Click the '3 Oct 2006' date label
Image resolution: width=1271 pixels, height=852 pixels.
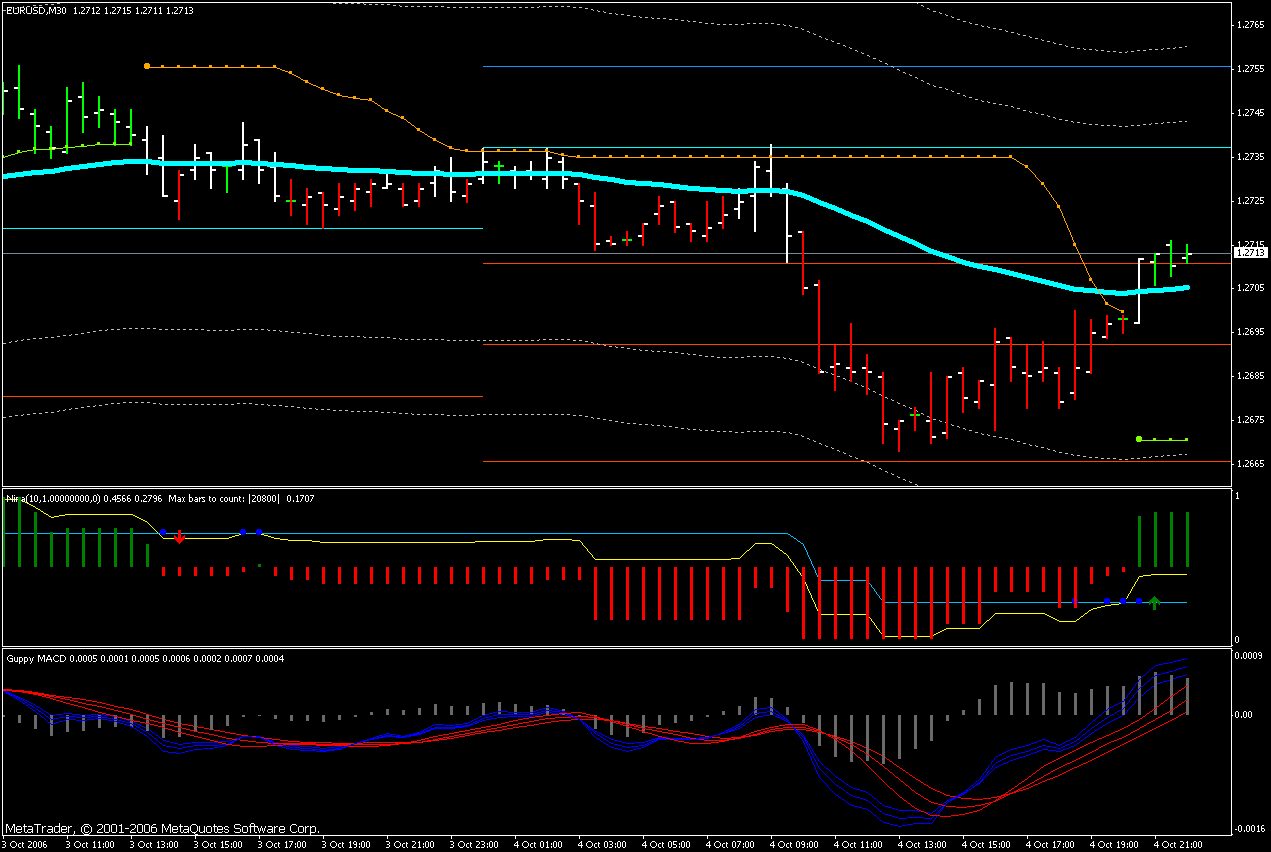coord(25,845)
